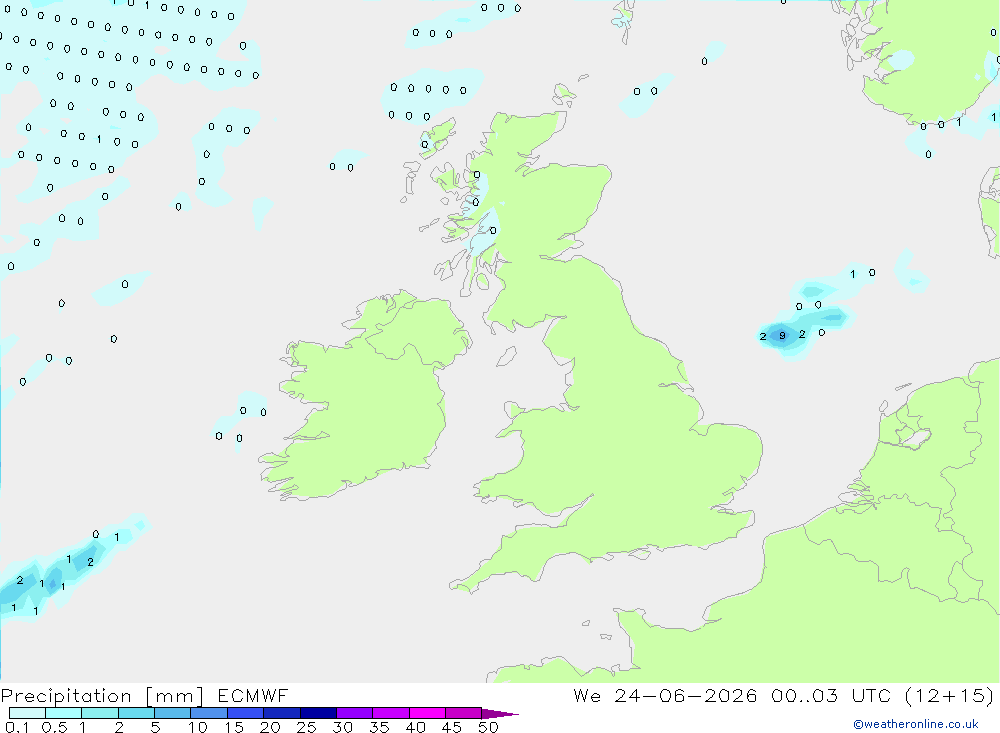Click the '(12+15)' forecast run label
The height and width of the screenshot is (733, 1000).
tap(950, 695)
